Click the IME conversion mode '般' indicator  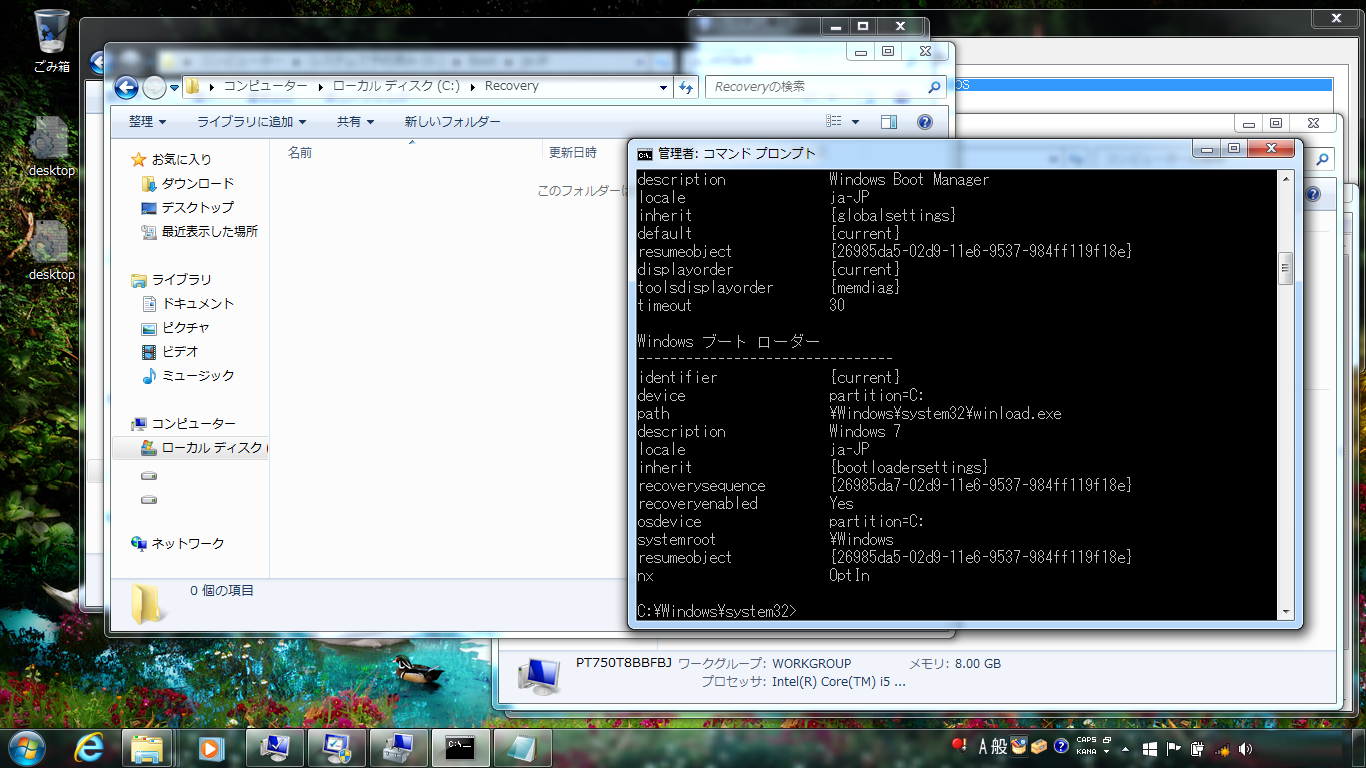pyautogui.click(x=1001, y=746)
